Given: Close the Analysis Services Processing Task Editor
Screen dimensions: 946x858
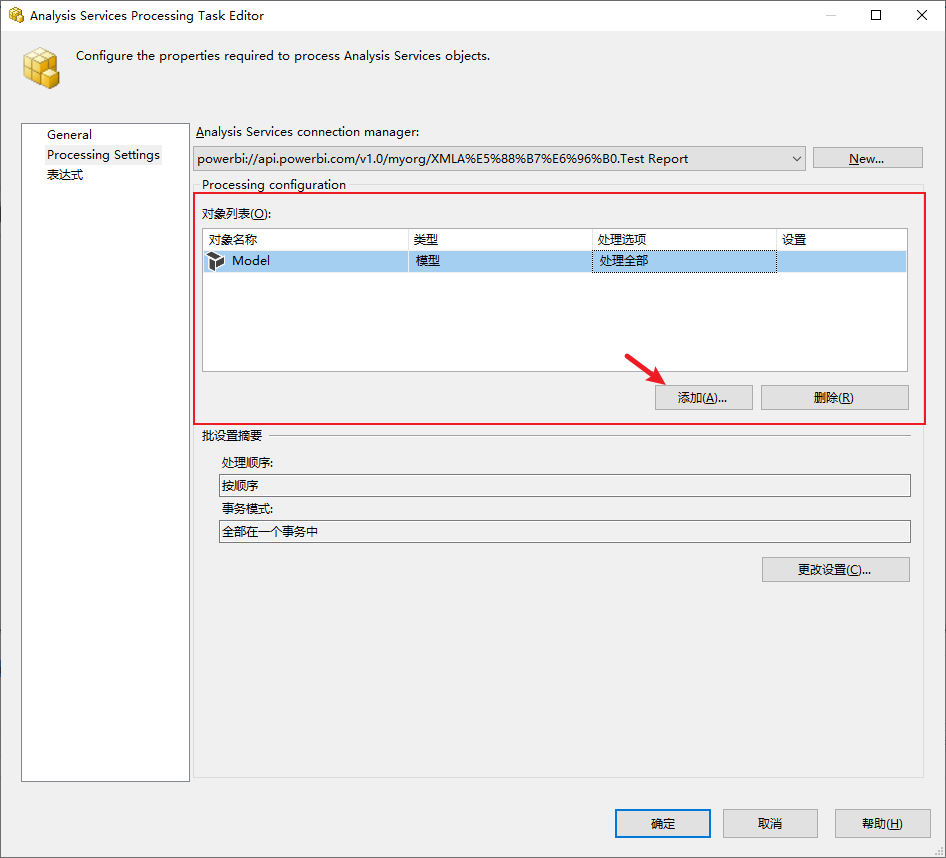Looking at the screenshot, I should [922, 16].
